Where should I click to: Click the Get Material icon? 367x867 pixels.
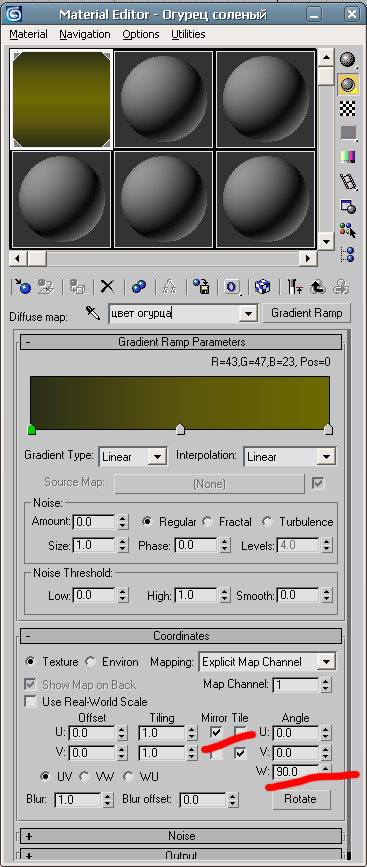[x=22, y=286]
